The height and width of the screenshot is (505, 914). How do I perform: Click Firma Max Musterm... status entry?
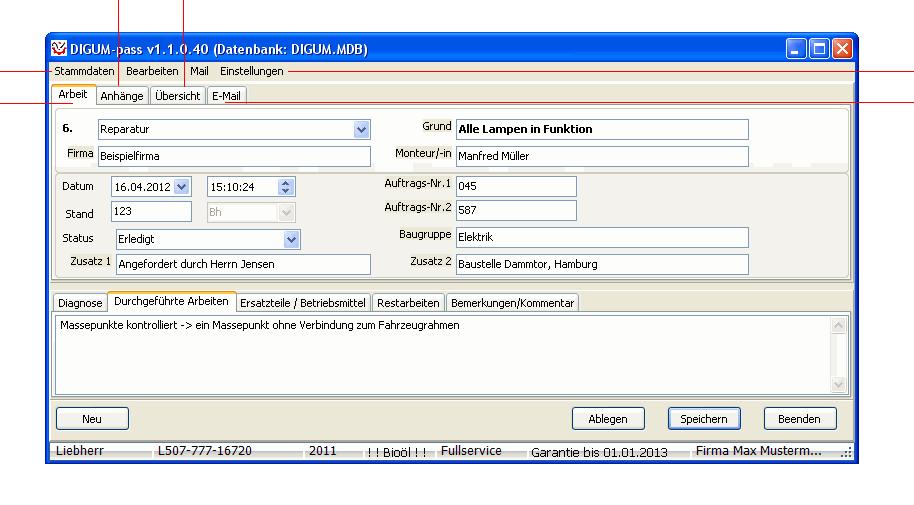coord(759,451)
